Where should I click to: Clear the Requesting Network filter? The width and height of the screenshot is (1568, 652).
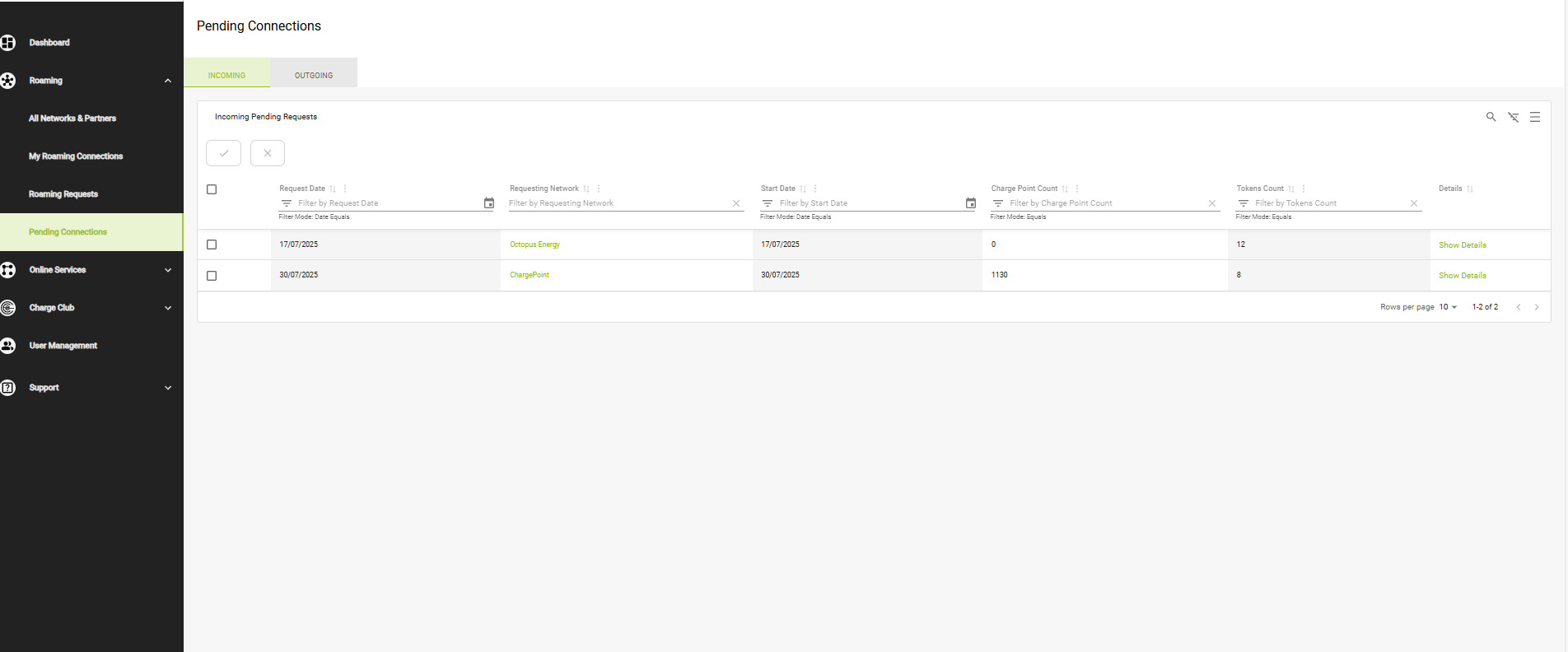(736, 203)
